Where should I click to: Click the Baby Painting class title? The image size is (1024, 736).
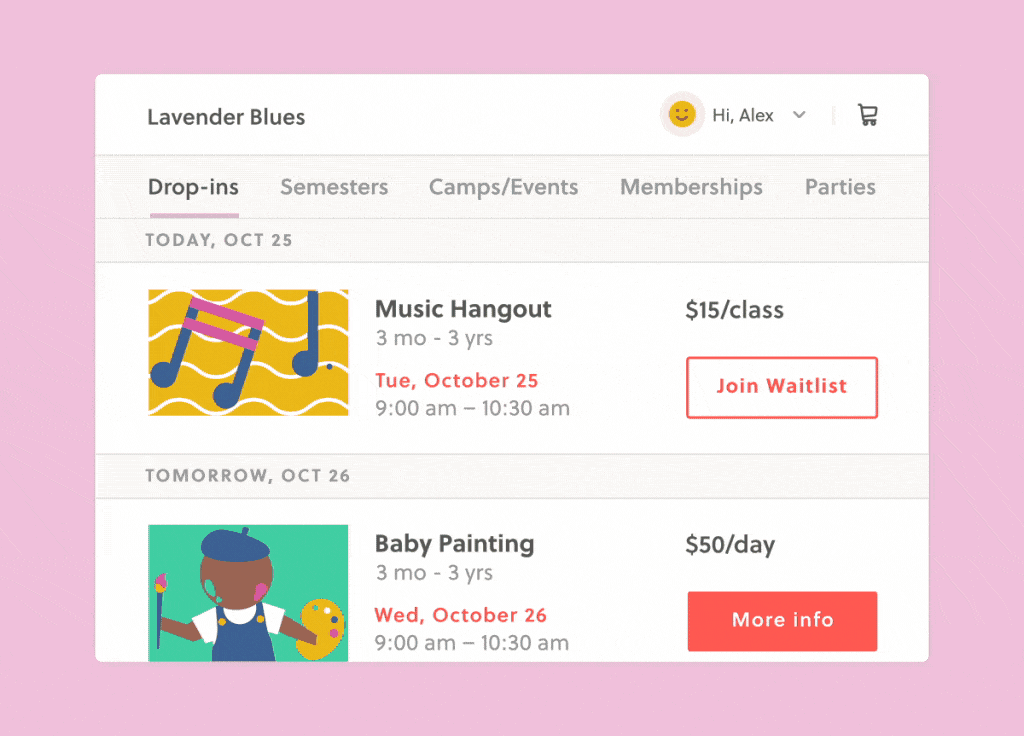click(x=454, y=544)
